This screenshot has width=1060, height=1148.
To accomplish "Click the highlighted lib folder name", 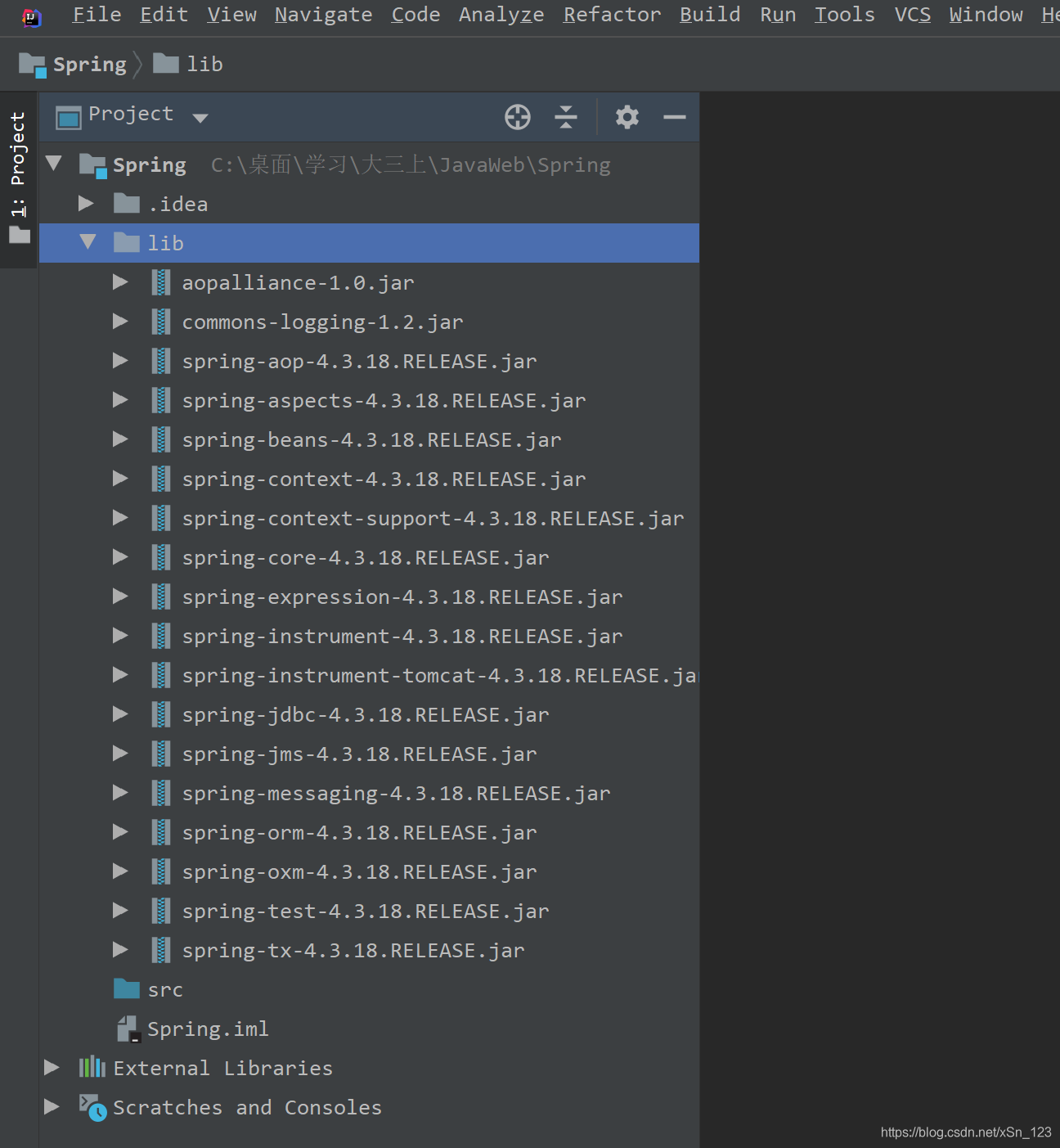I will coord(165,243).
